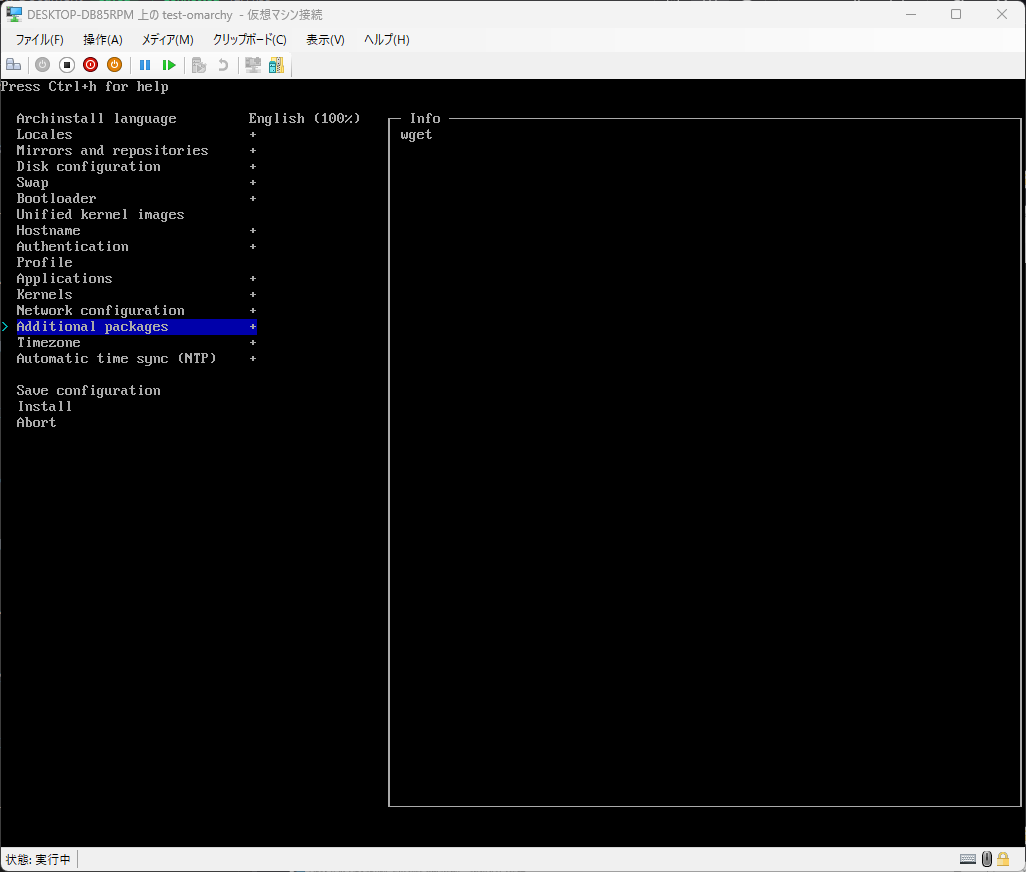
Task: Select highlighted 'Additional packages' entry
Action: point(136,326)
